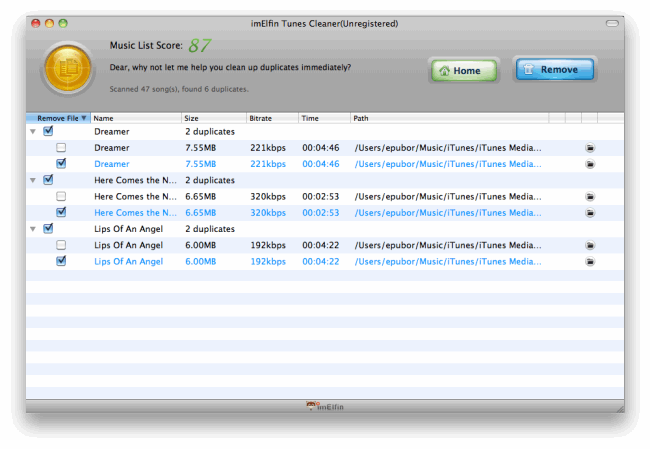Click the blue 7.55MB size value
Image resolution: width=650 pixels, height=449 pixels.
point(201,164)
